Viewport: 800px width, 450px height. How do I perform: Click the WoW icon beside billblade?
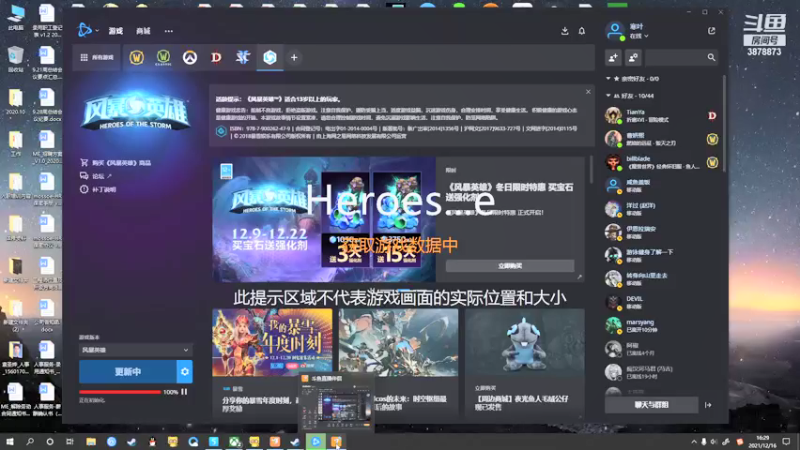(x=712, y=162)
